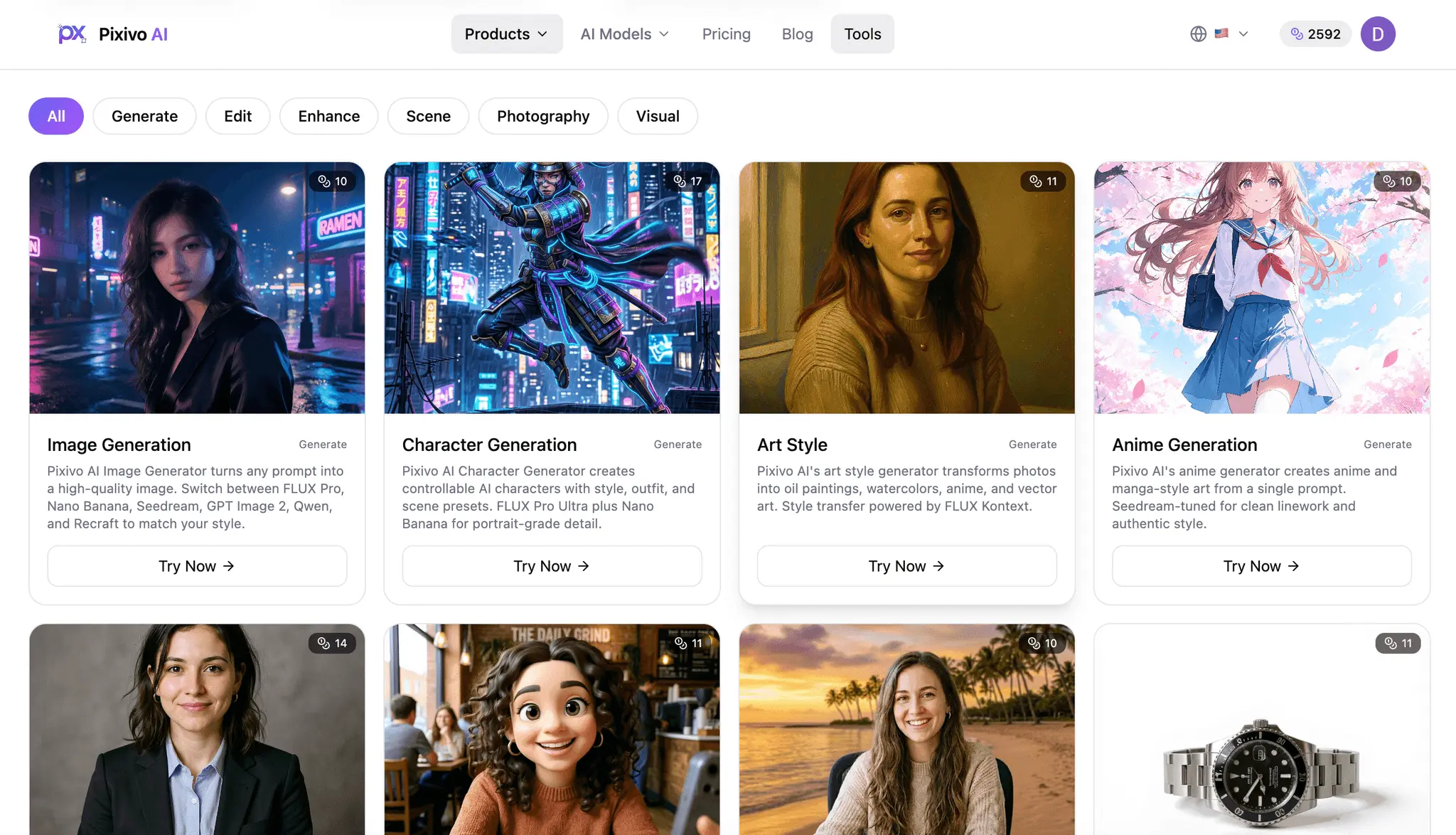The height and width of the screenshot is (835, 1456).
Task: Click the 10 credits badge on Image Generation
Action: [332, 181]
